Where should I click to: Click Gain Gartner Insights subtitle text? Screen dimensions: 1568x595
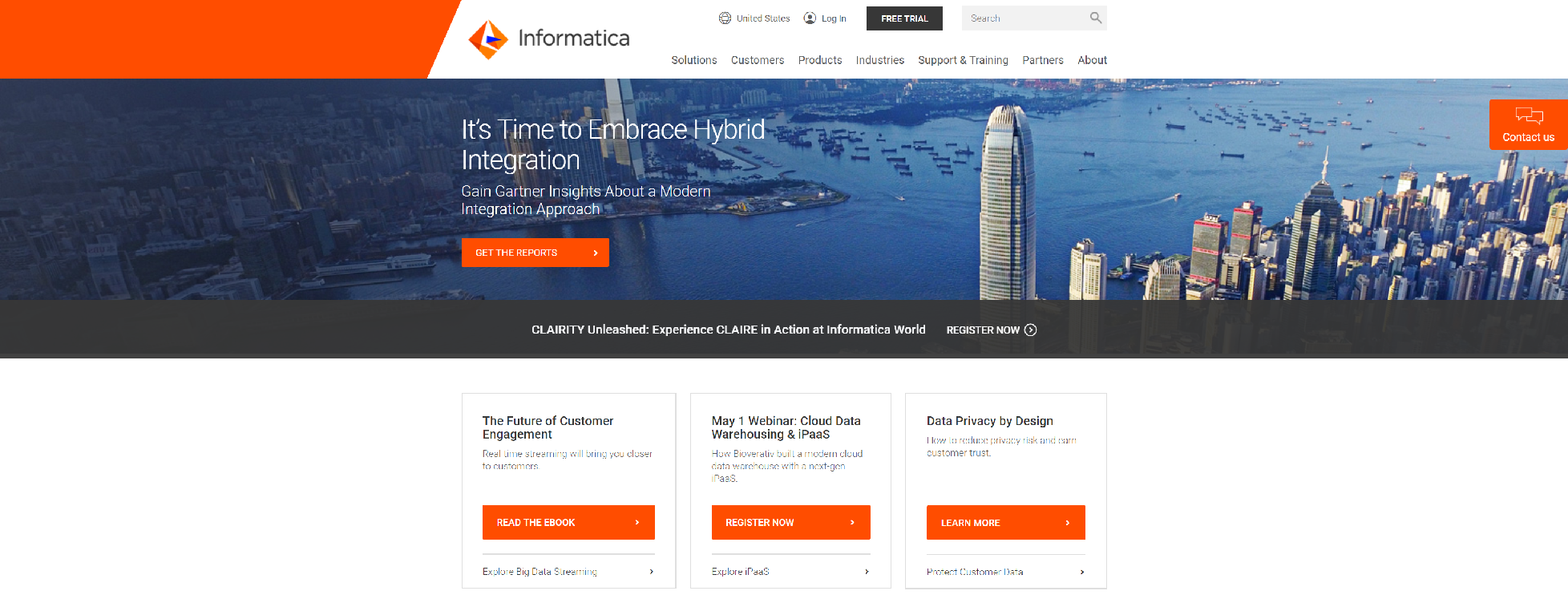pyautogui.click(x=586, y=200)
